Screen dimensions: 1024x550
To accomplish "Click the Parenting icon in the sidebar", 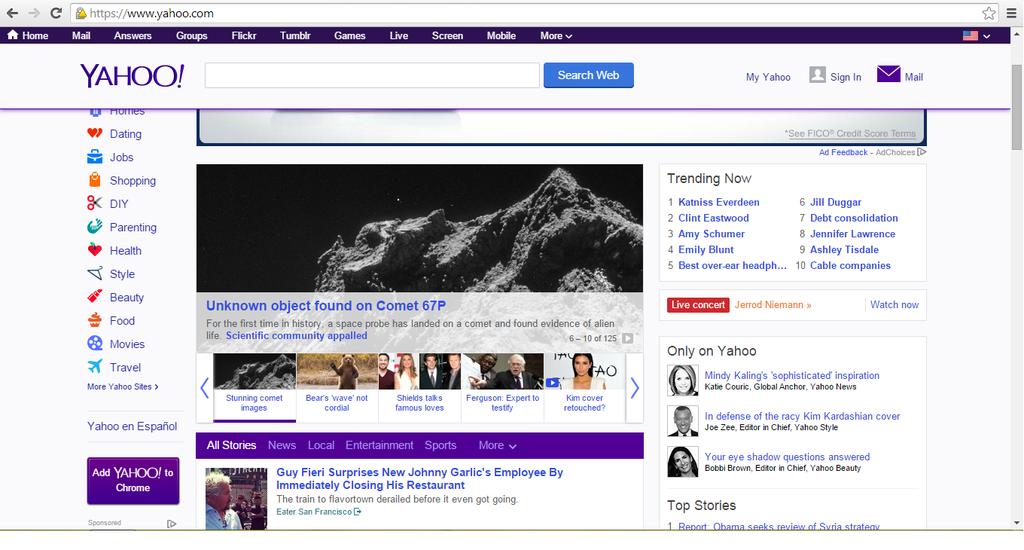I will (x=95, y=227).
